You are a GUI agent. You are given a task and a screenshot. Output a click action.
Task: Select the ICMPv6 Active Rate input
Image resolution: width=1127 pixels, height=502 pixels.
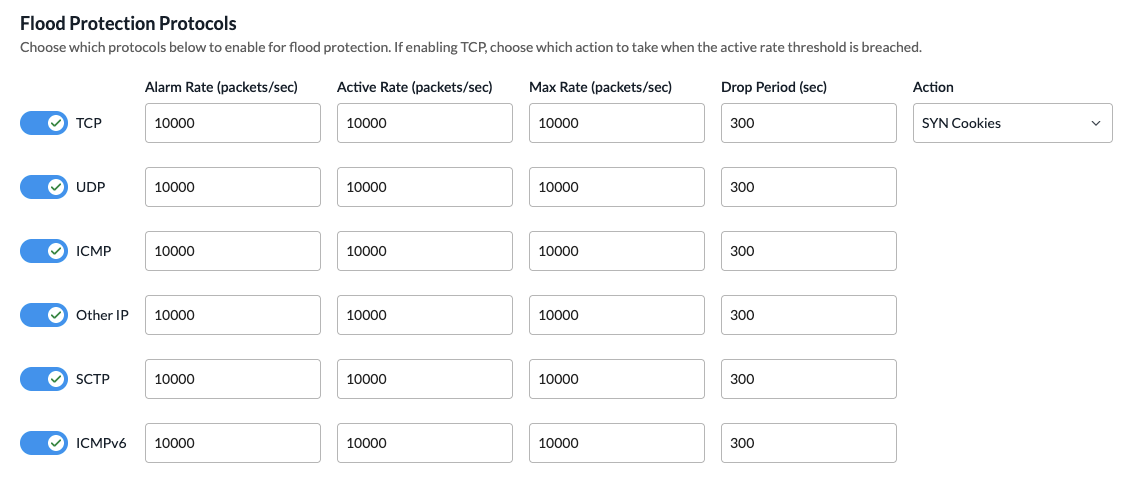pyautogui.click(x=425, y=443)
